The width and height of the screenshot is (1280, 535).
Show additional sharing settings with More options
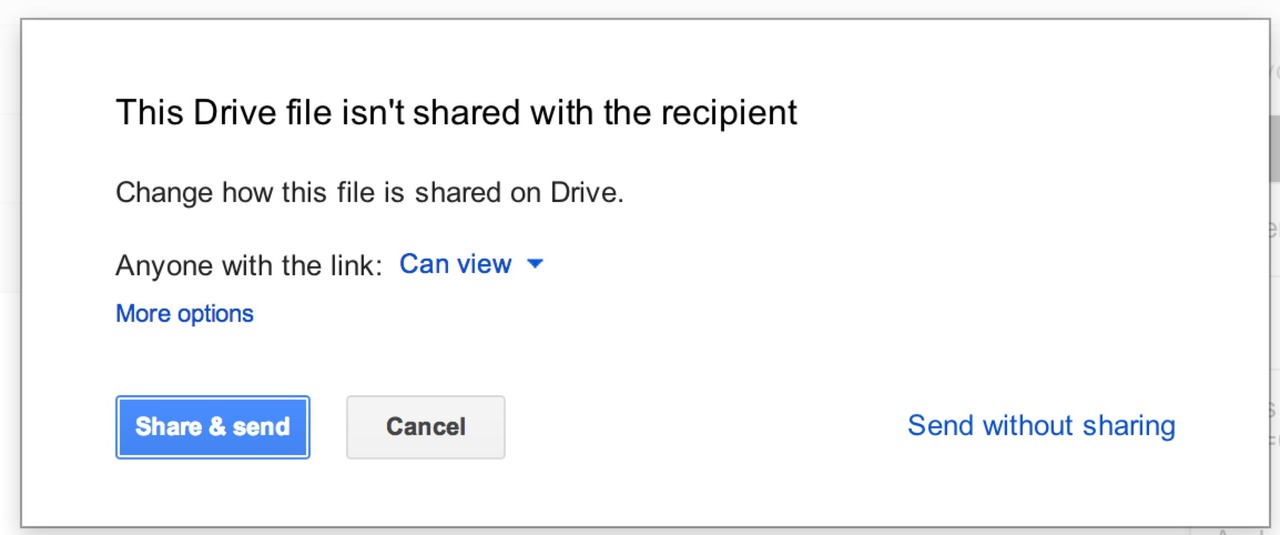pos(184,314)
